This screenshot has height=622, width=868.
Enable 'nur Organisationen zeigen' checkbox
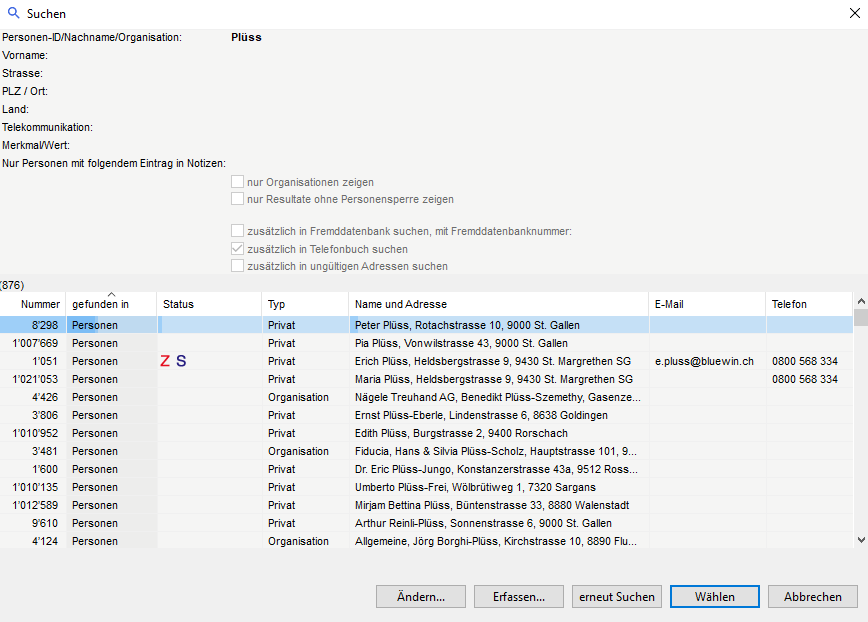pyautogui.click(x=238, y=182)
